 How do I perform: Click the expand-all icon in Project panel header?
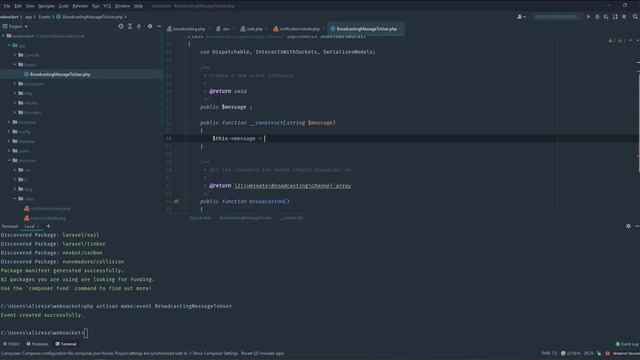point(130,26)
